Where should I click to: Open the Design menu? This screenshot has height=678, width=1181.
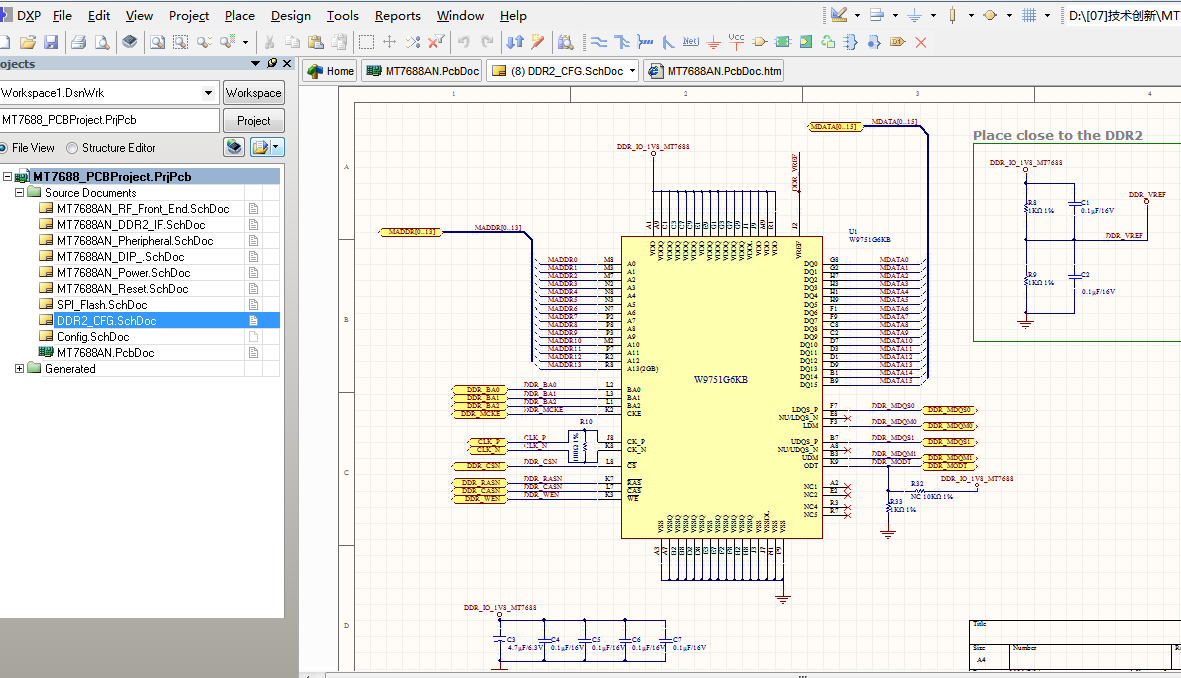291,15
